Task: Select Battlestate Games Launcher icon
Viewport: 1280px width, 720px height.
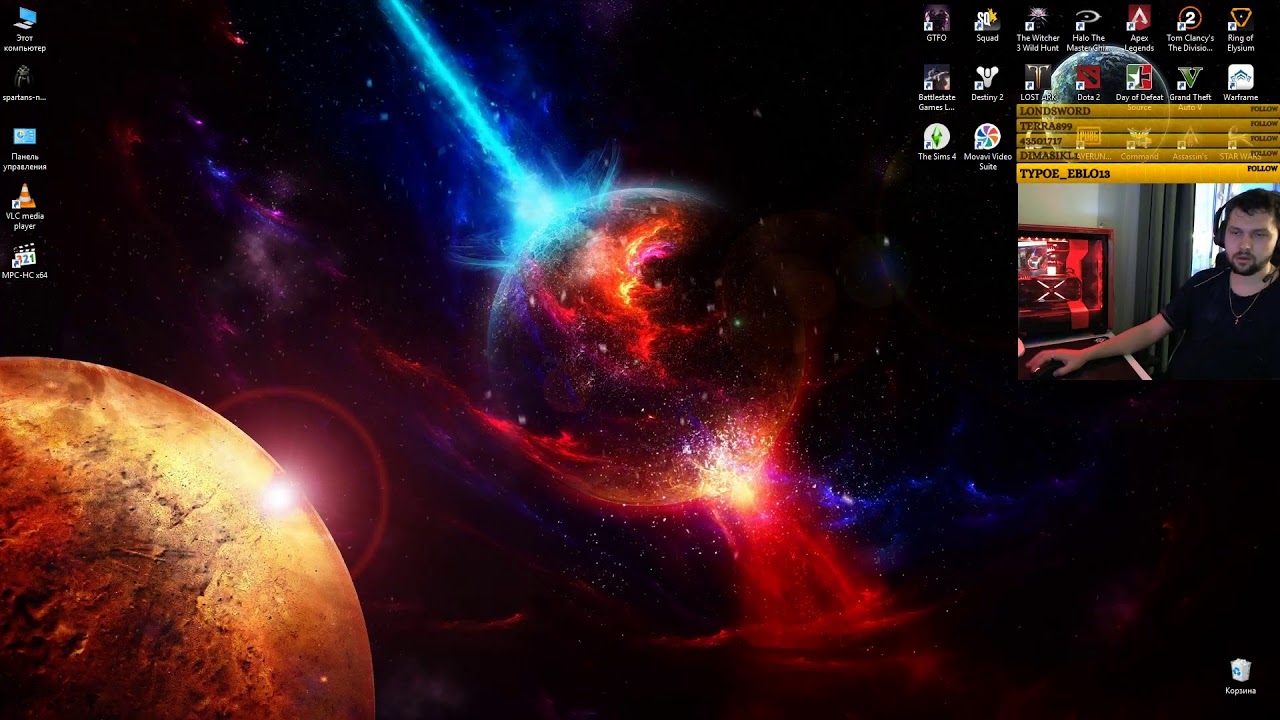Action: coord(936,88)
